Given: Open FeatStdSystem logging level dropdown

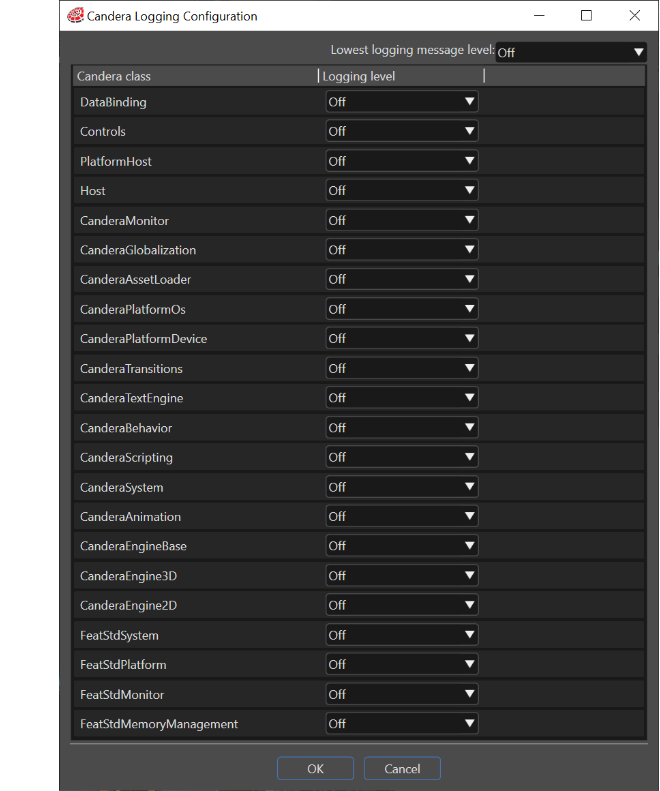Looking at the screenshot, I should (402, 635).
